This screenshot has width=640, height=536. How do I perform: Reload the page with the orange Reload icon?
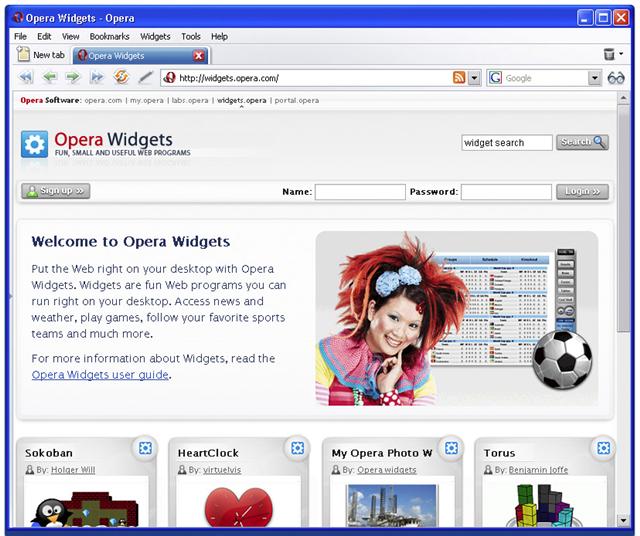(x=121, y=77)
